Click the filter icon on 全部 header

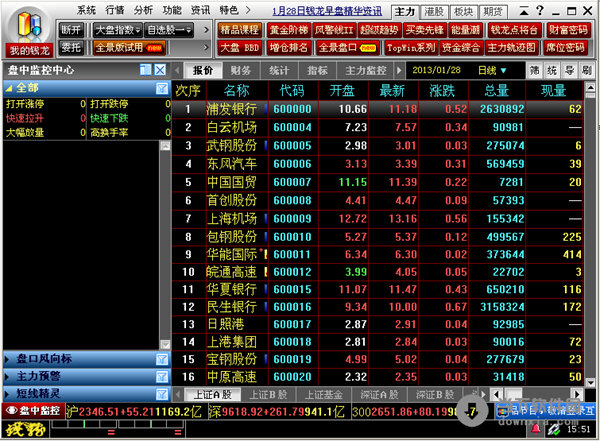pos(162,88)
